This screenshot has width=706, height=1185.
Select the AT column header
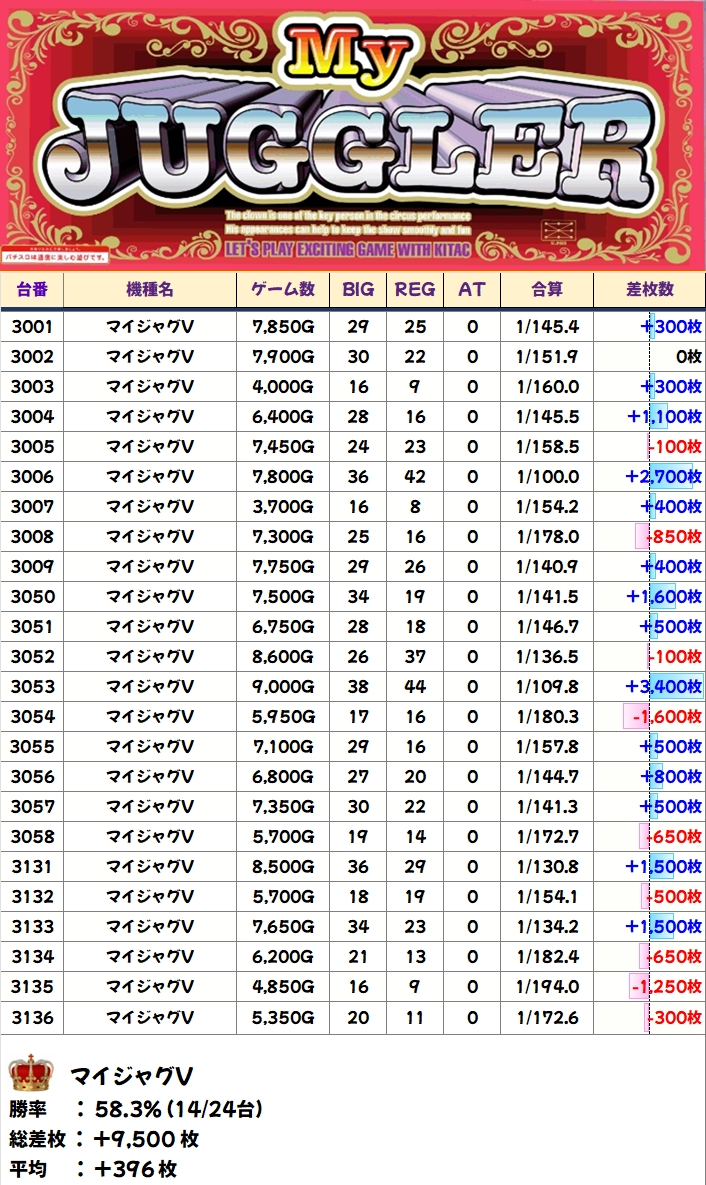[472, 289]
